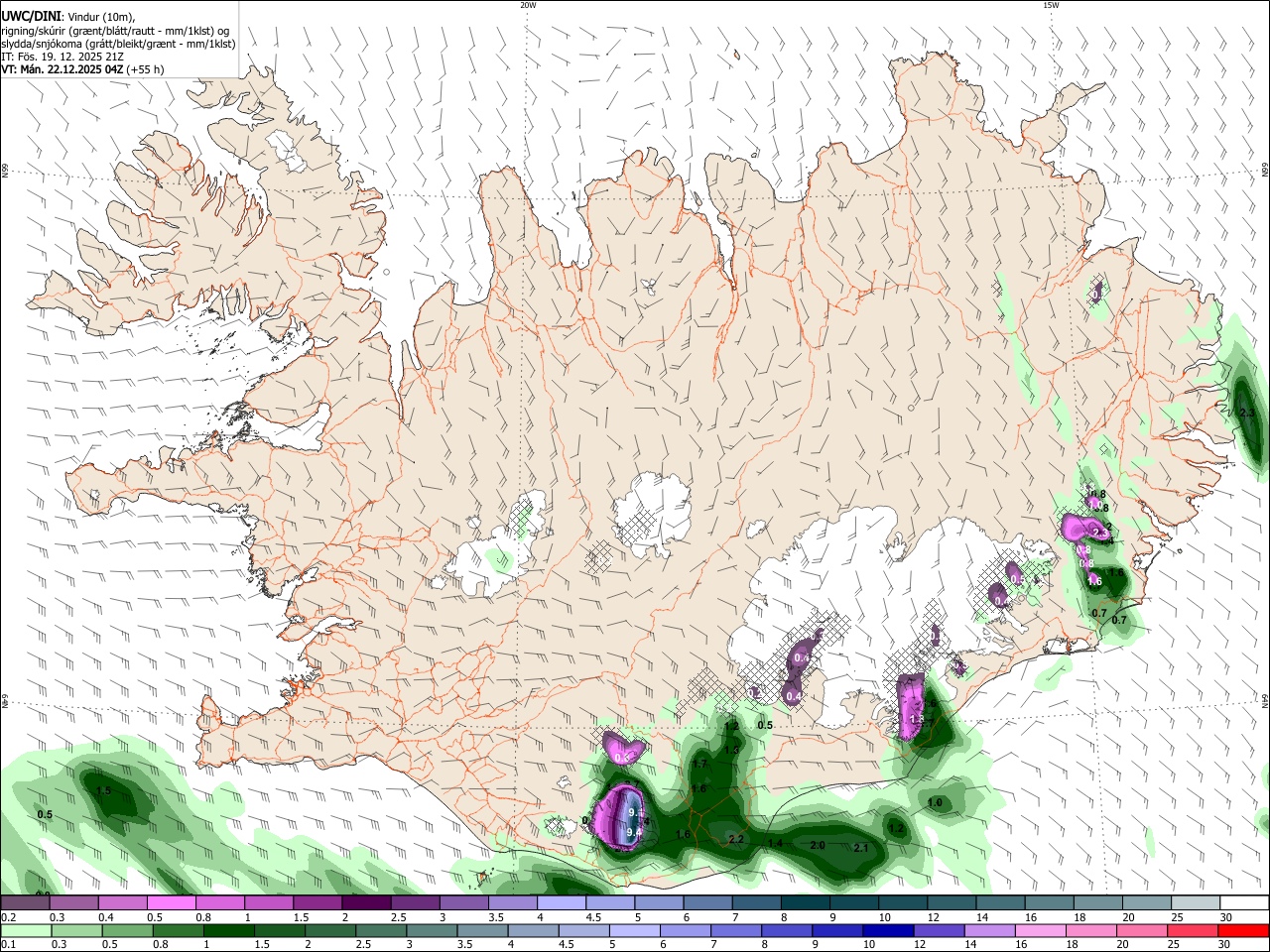Click the 1.0 precipitation value in the southeast

point(935,802)
